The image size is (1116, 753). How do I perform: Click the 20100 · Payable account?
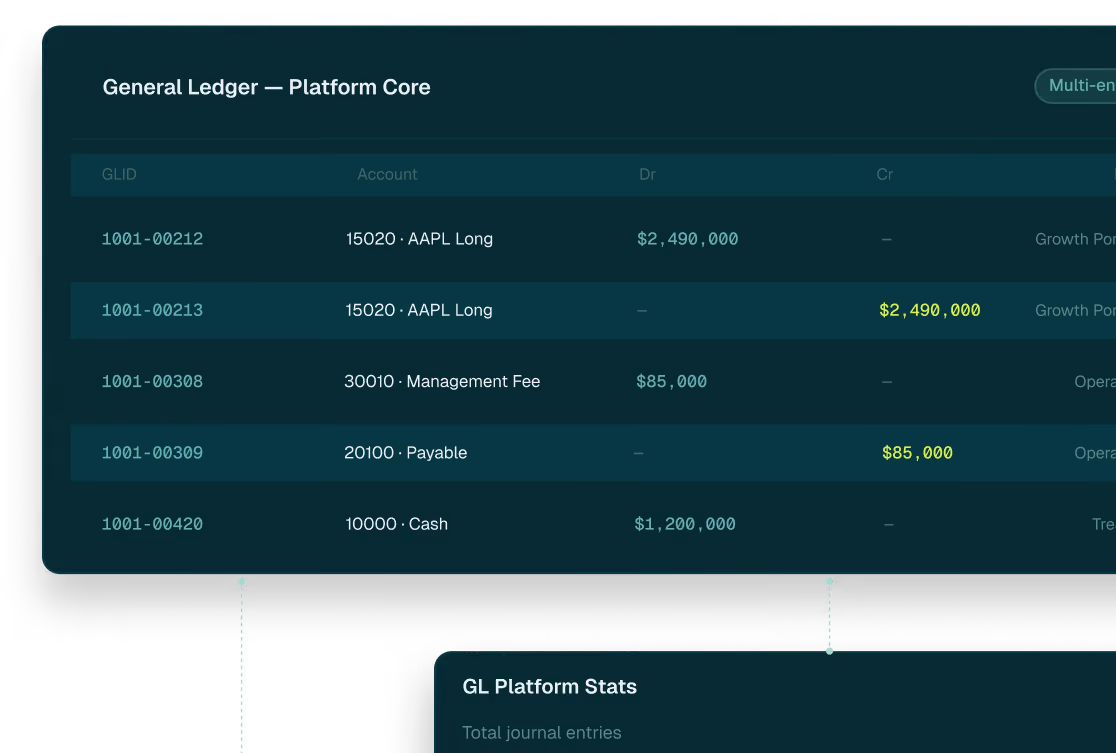(406, 453)
